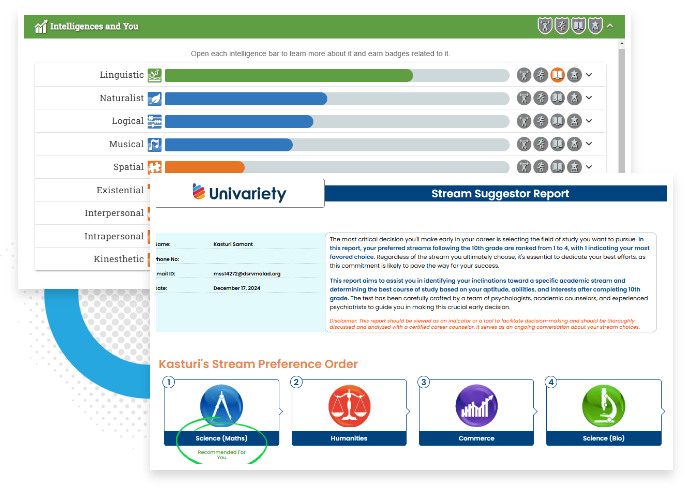Click the highlighted orange book badge in Linguistic row
Viewport: 688px width, 491px height.
click(x=558, y=75)
